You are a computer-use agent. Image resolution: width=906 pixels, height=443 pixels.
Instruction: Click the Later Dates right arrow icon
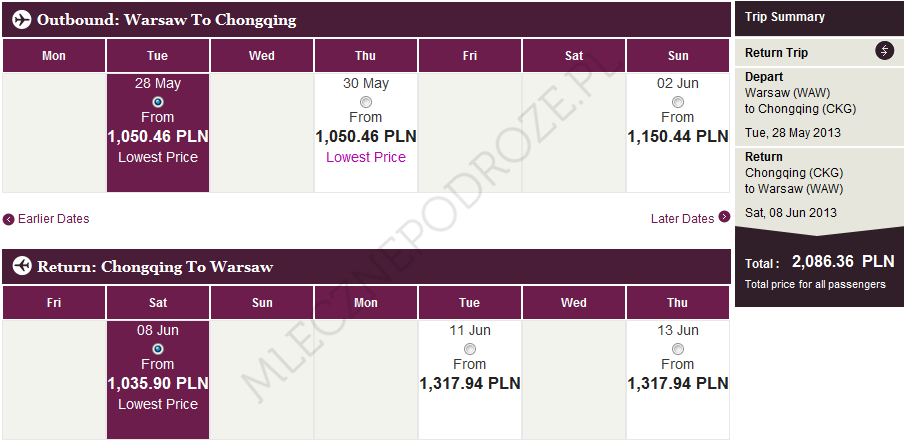point(724,219)
